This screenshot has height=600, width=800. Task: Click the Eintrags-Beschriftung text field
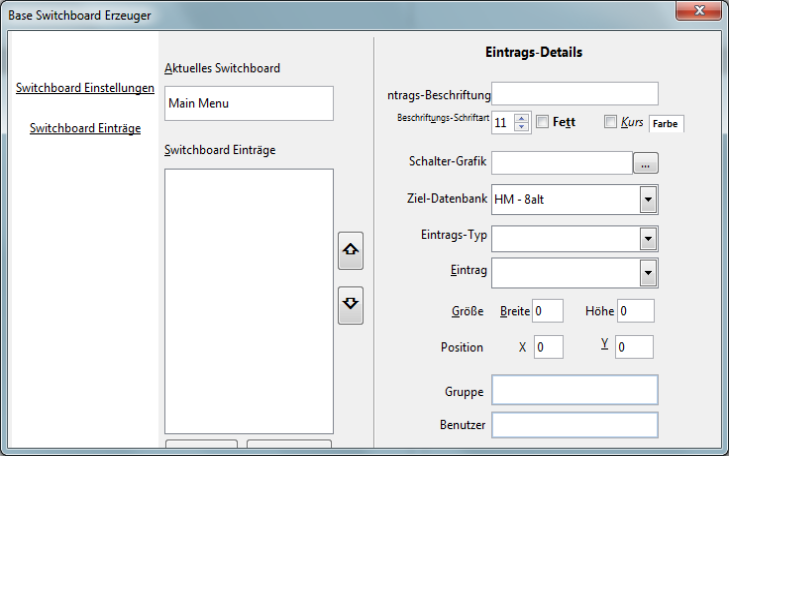[574, 94]
